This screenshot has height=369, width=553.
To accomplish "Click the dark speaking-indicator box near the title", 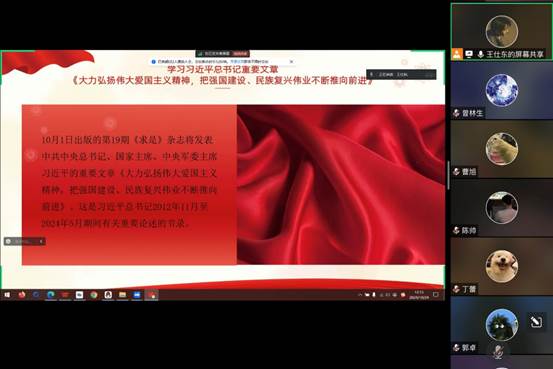I will coord(401,74).
